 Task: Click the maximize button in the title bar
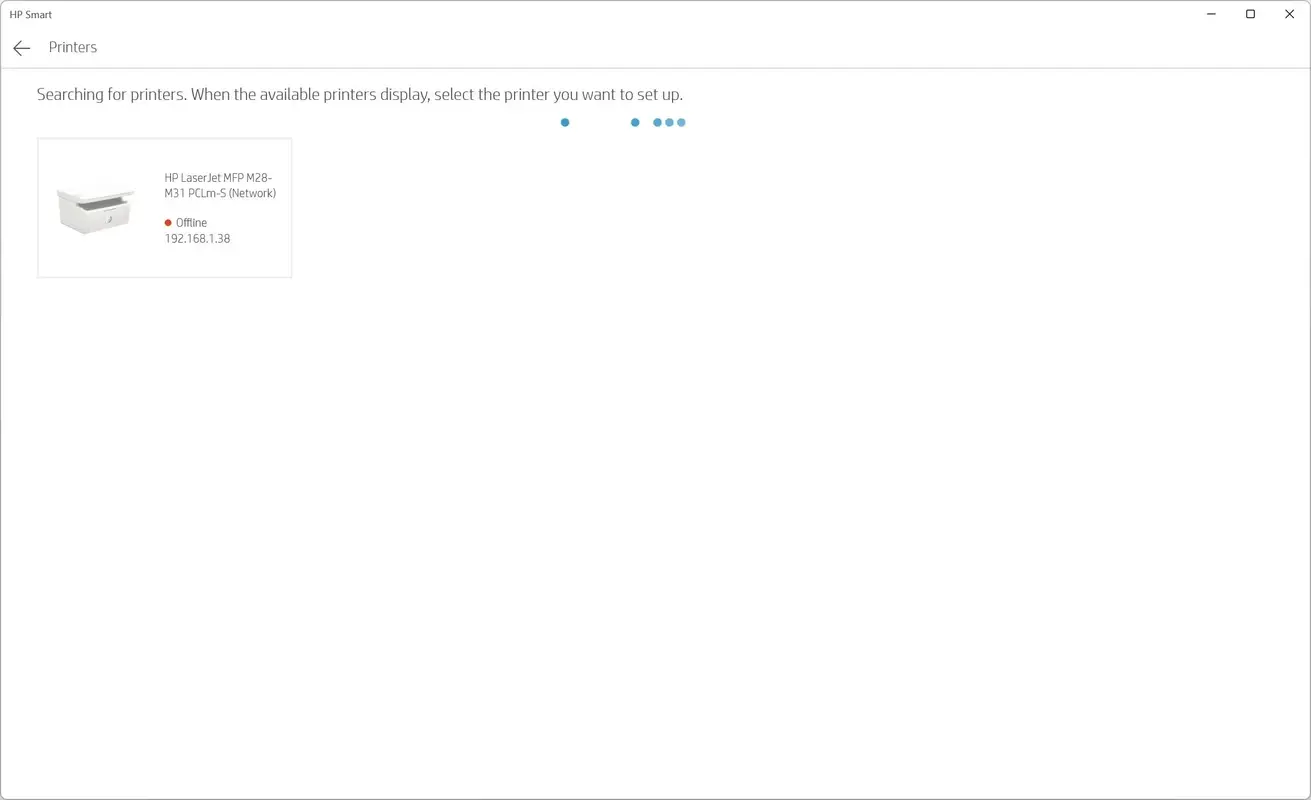(1250, 14)
